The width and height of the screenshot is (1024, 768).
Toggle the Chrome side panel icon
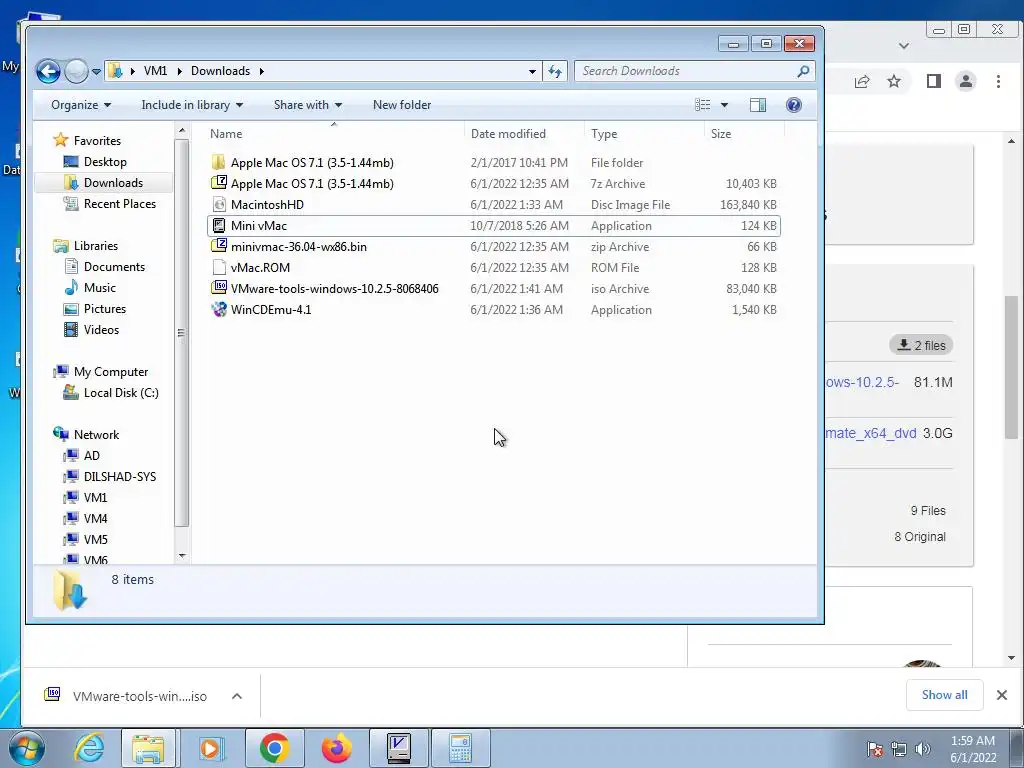coord(934,82)
